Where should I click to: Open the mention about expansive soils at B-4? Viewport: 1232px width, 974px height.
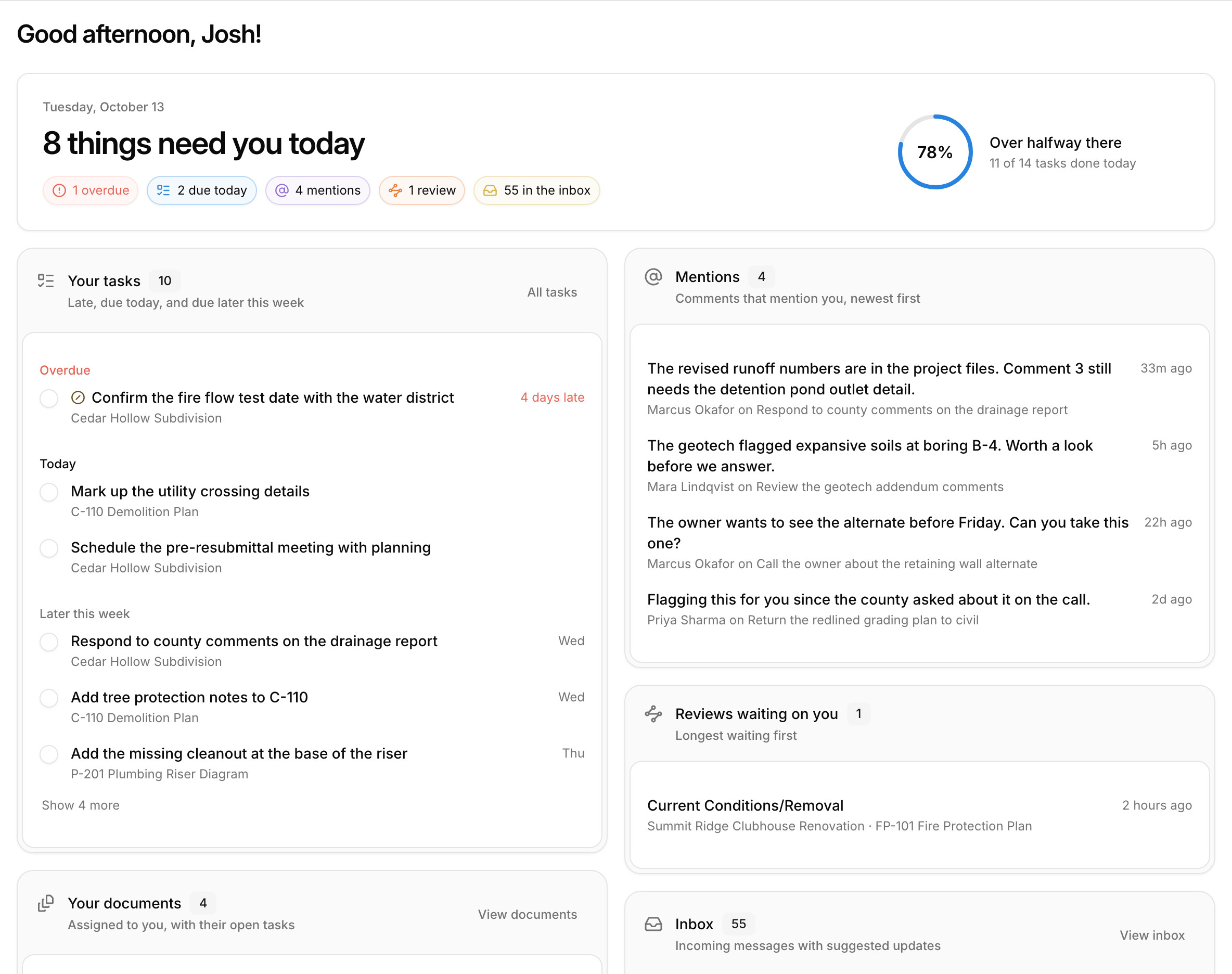[920, 466]
